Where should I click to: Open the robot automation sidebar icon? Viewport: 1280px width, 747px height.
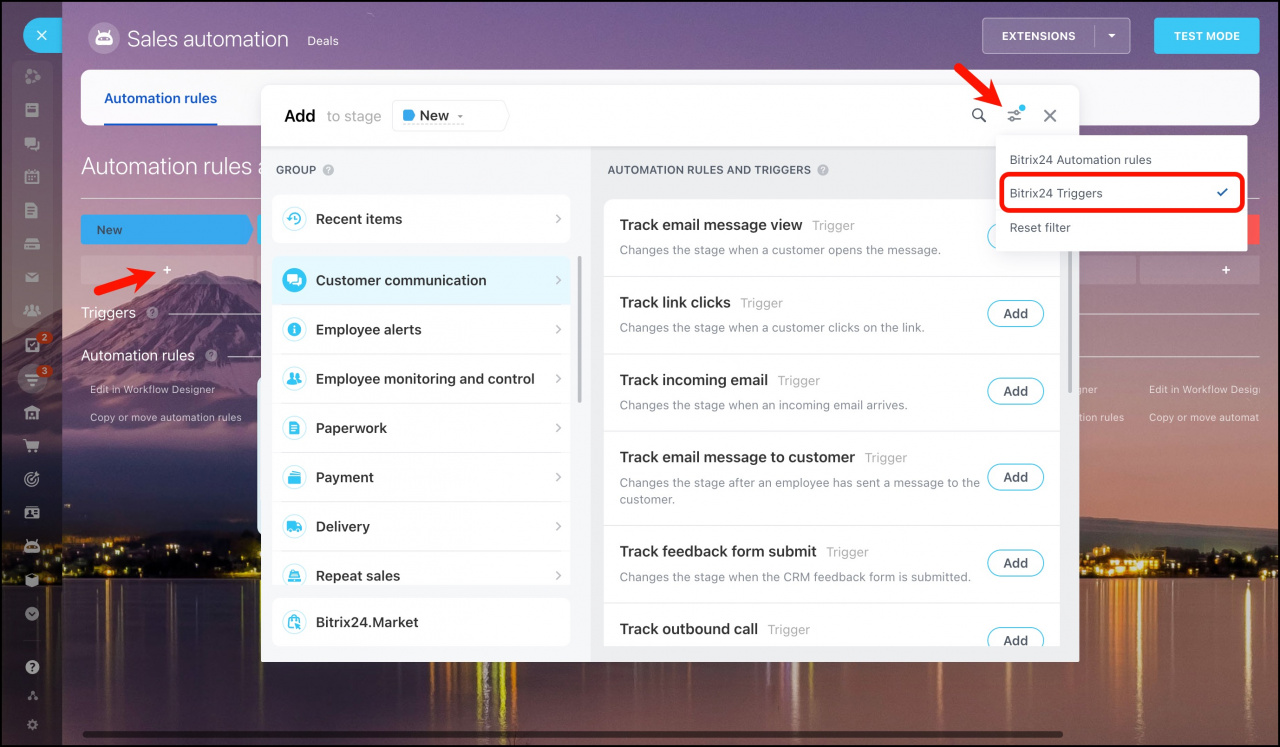(32, 547)
